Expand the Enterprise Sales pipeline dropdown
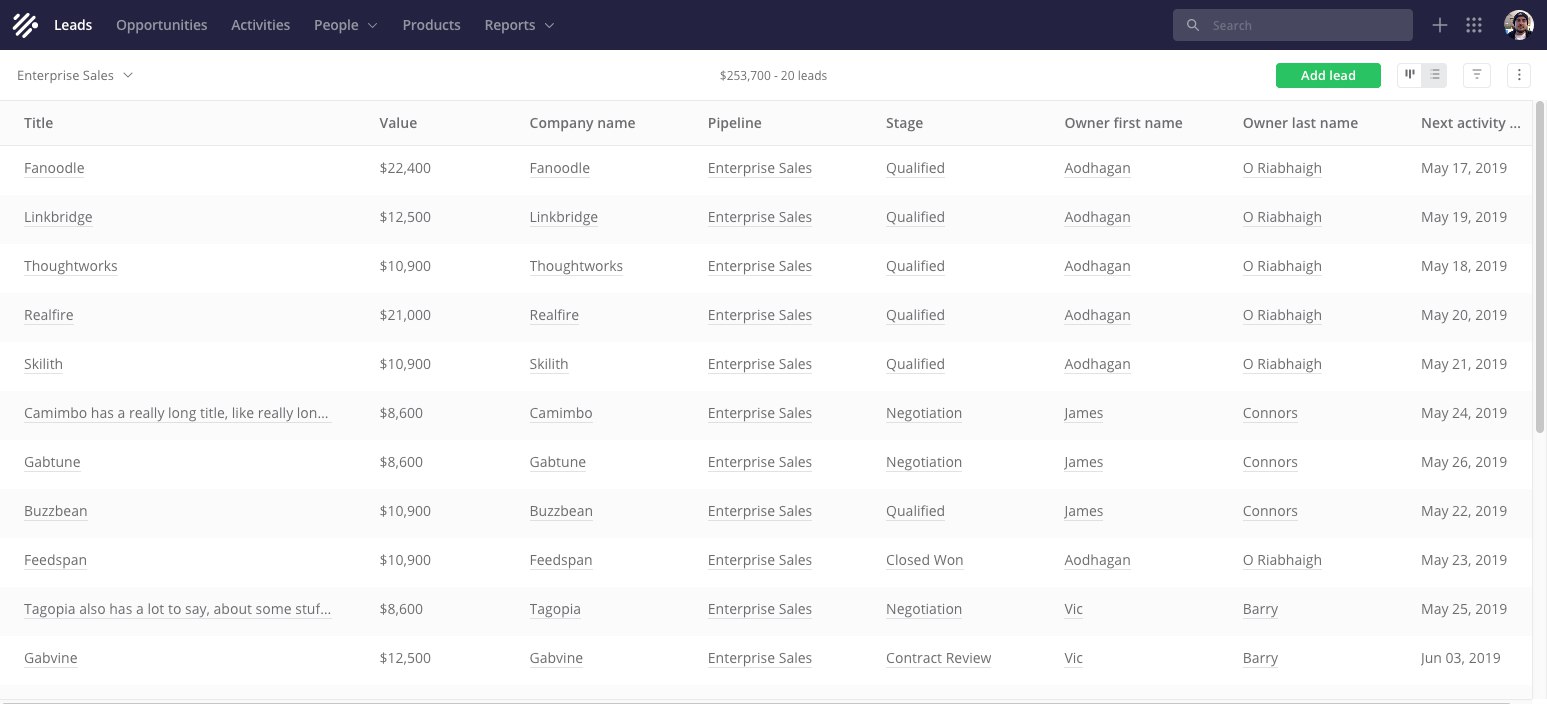1547x704 pixels. [x=75, y=75]
